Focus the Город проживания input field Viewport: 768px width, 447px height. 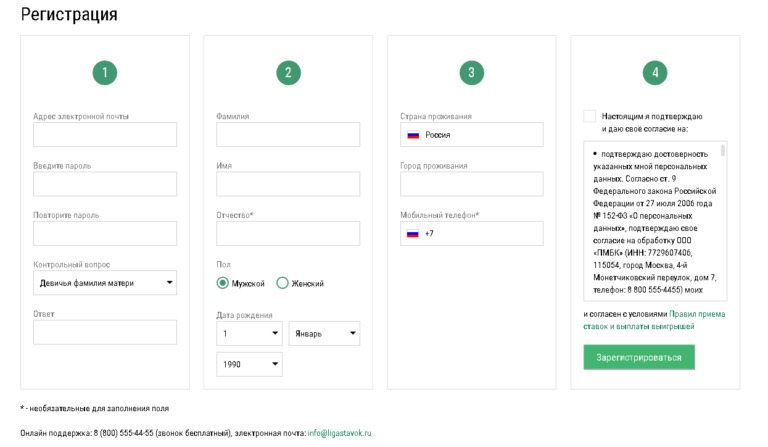point(472,184)
